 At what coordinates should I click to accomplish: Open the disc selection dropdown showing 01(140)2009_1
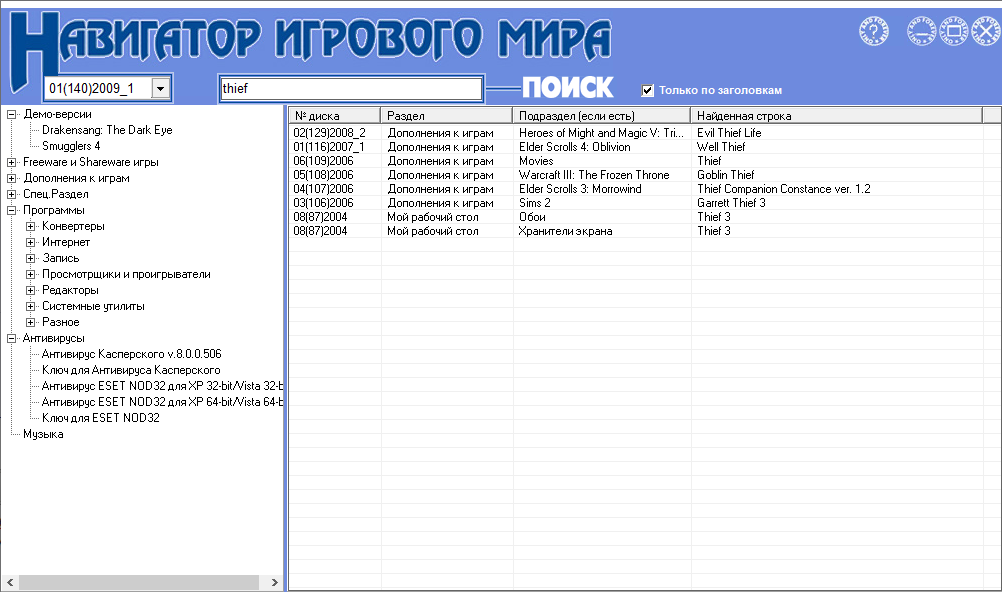pos(160,88)
